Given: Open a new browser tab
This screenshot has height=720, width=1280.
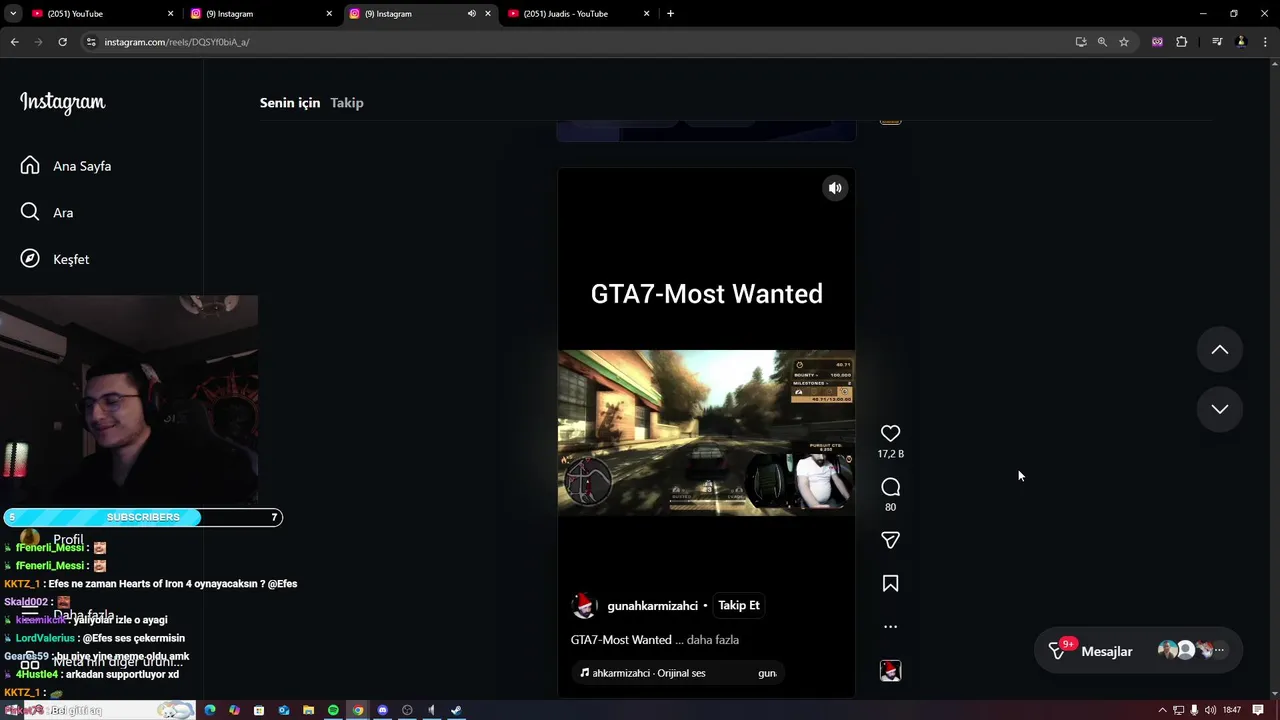Looking at the screenshot, I should [x=670, y=14].
